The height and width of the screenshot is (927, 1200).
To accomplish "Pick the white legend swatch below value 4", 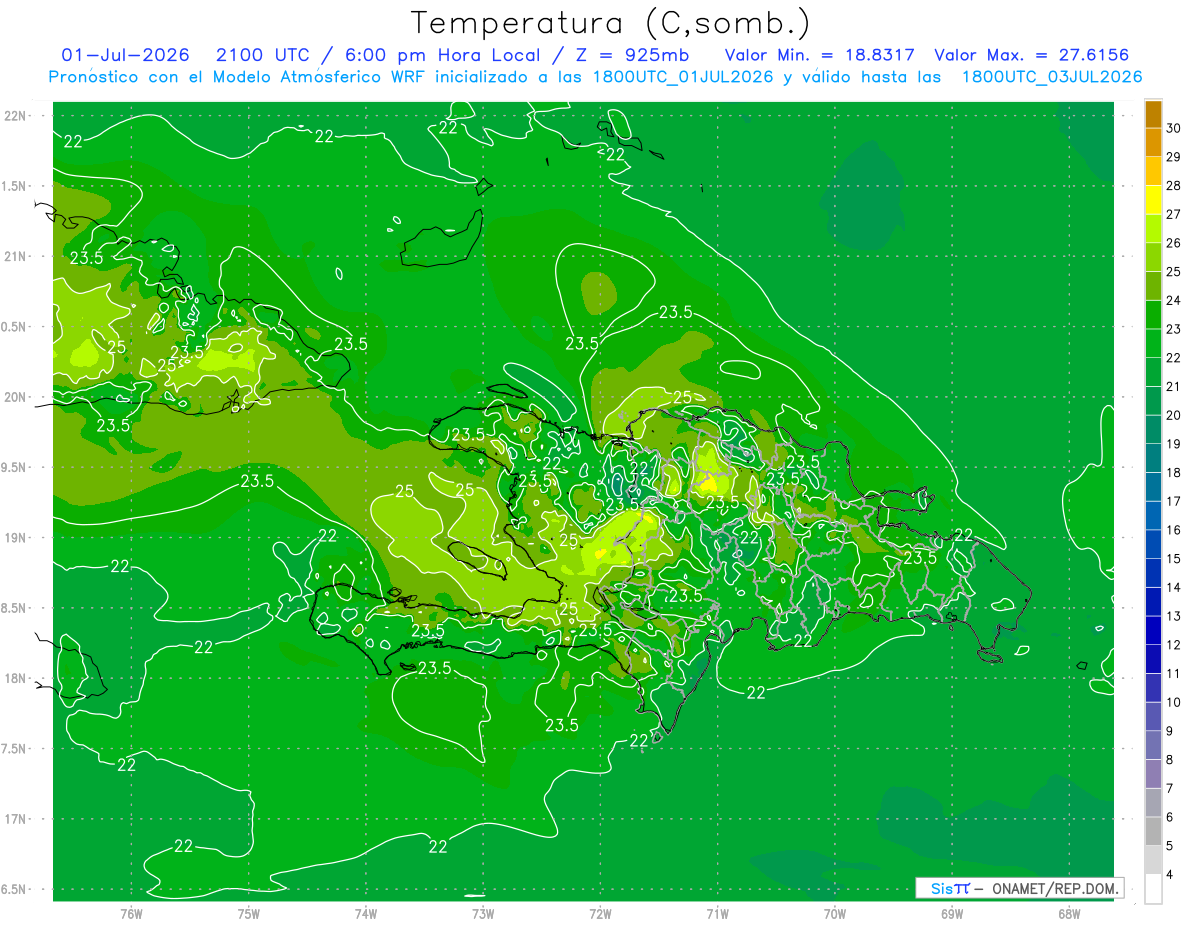I will click(1153, 889).
